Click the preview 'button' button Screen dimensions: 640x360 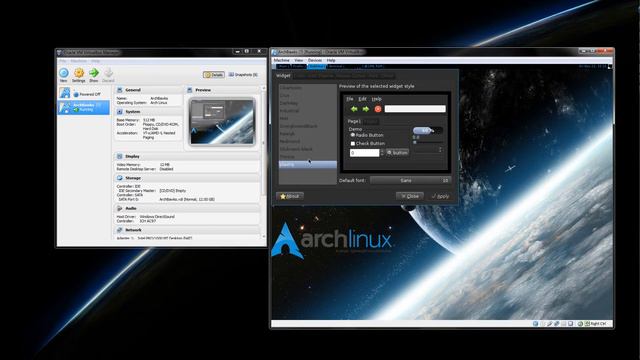pyautogui.click(x=397, y=153)
